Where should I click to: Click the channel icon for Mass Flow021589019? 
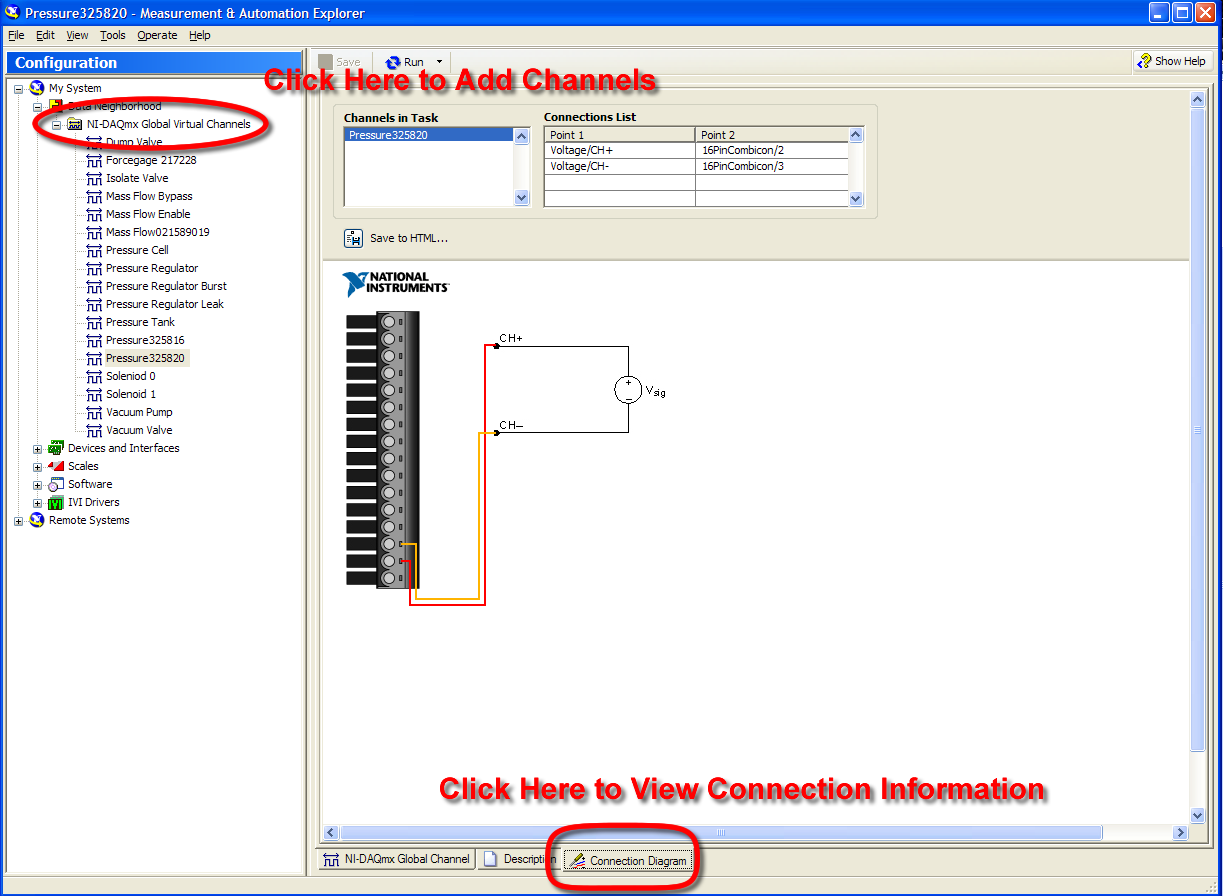pos(94,232)
